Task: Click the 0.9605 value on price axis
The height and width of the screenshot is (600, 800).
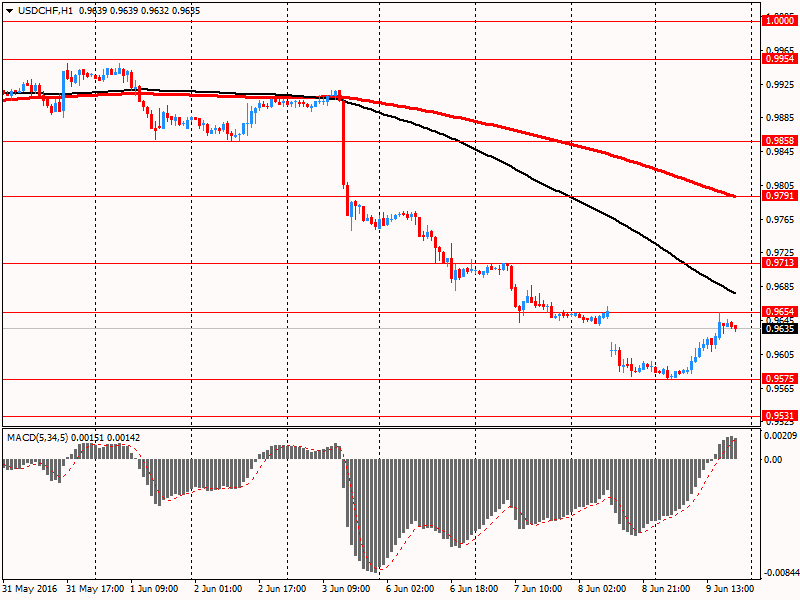Action: point(780,355)
